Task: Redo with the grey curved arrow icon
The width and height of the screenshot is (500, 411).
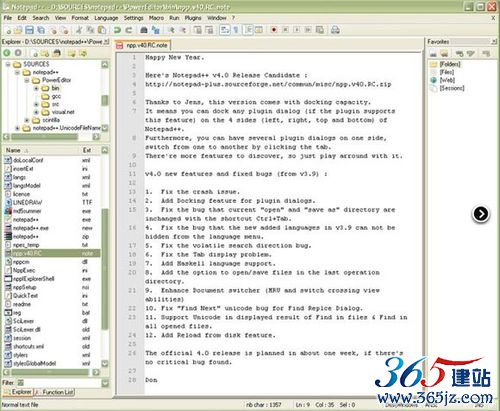Action: (x=129, y=30)
